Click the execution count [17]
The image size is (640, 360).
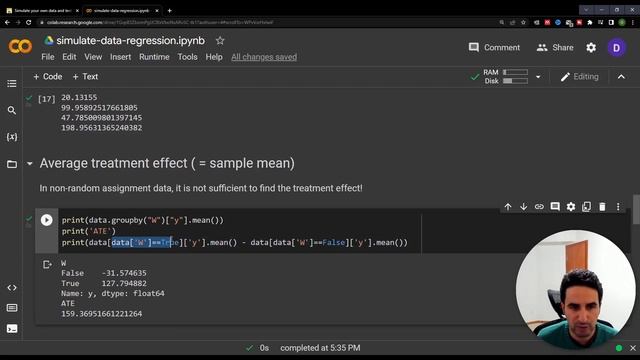[47, 99]
